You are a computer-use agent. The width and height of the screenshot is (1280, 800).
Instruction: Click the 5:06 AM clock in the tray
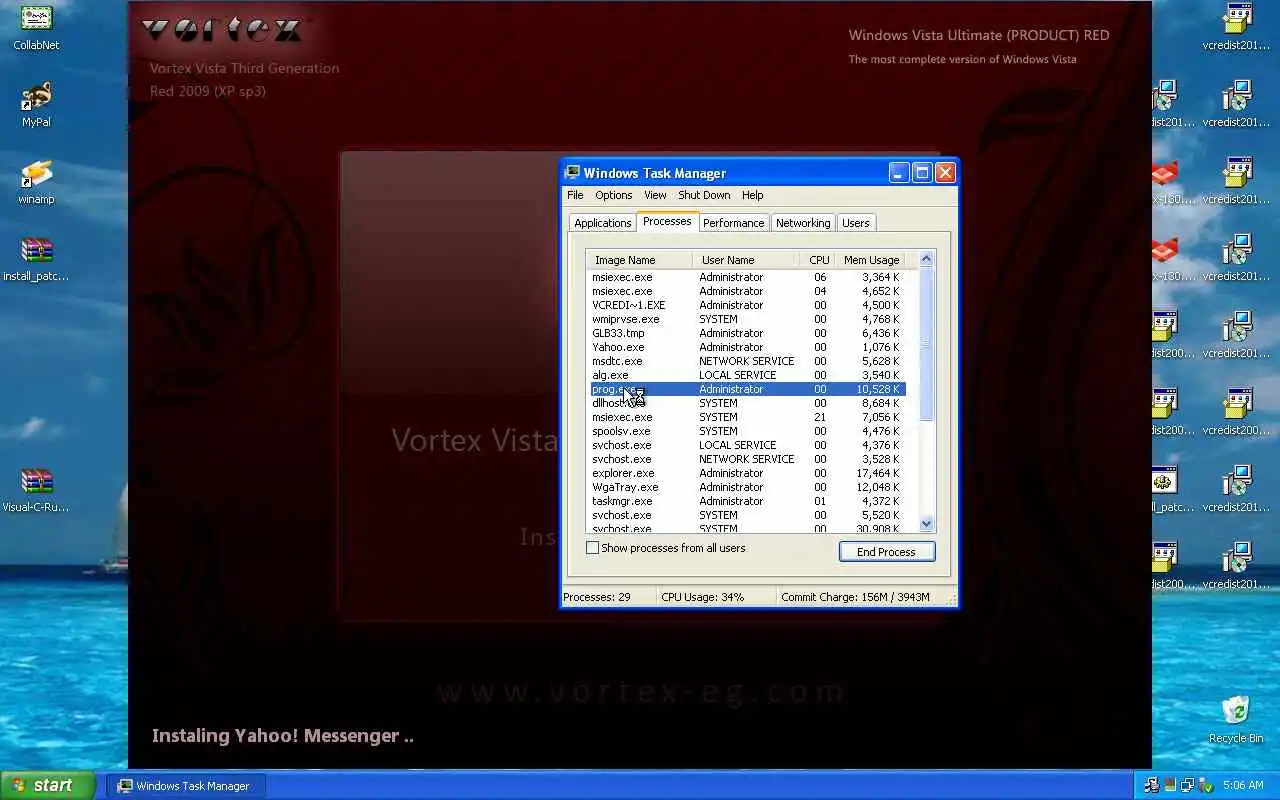tap(1243, 785)
